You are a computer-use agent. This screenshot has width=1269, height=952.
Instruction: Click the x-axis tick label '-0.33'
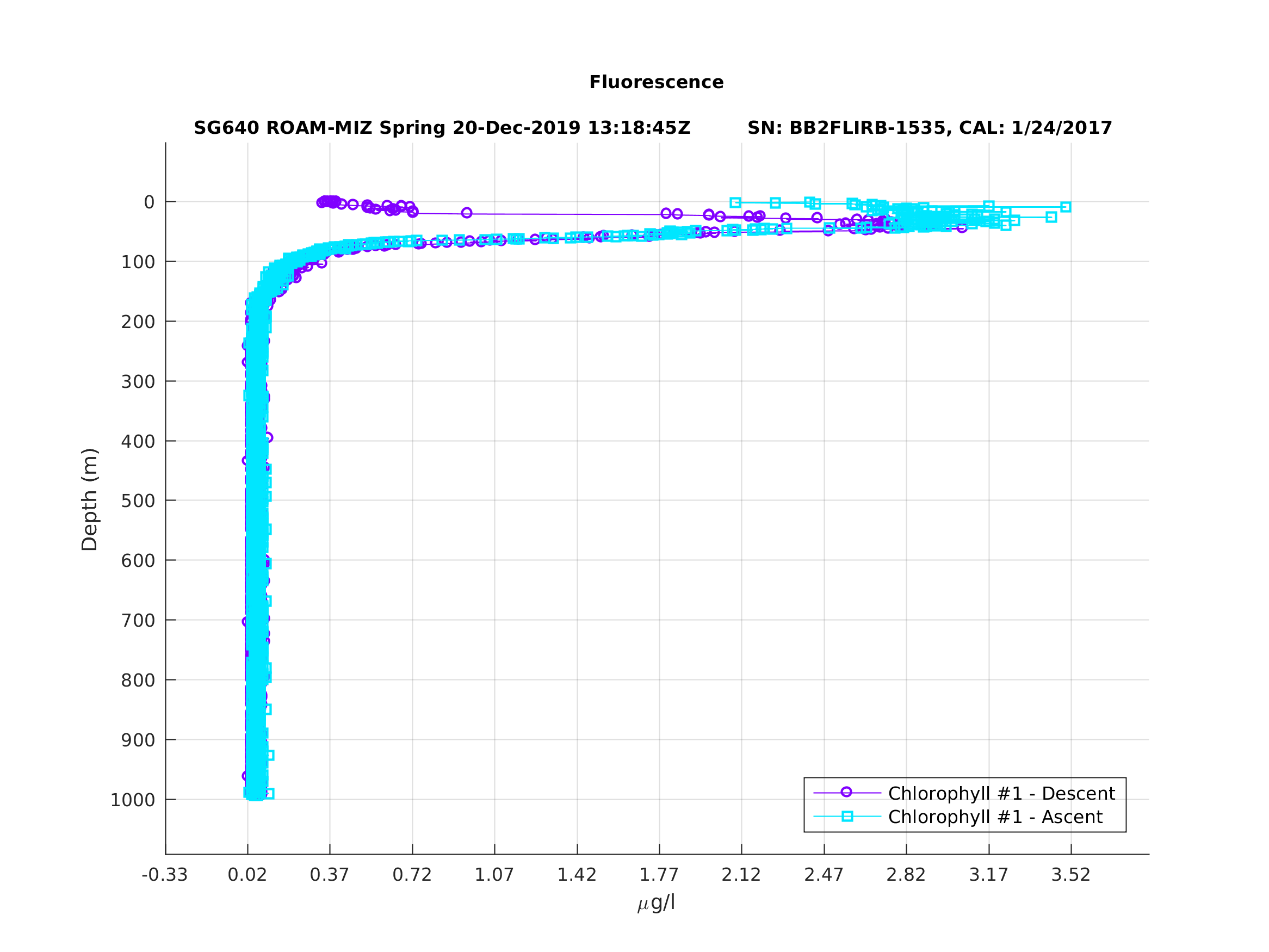165,875
